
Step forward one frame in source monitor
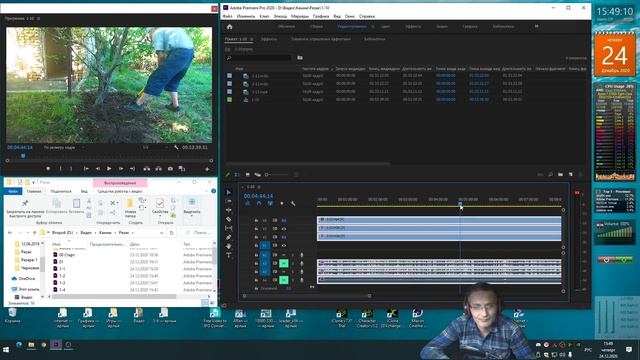tap(121, 169)
